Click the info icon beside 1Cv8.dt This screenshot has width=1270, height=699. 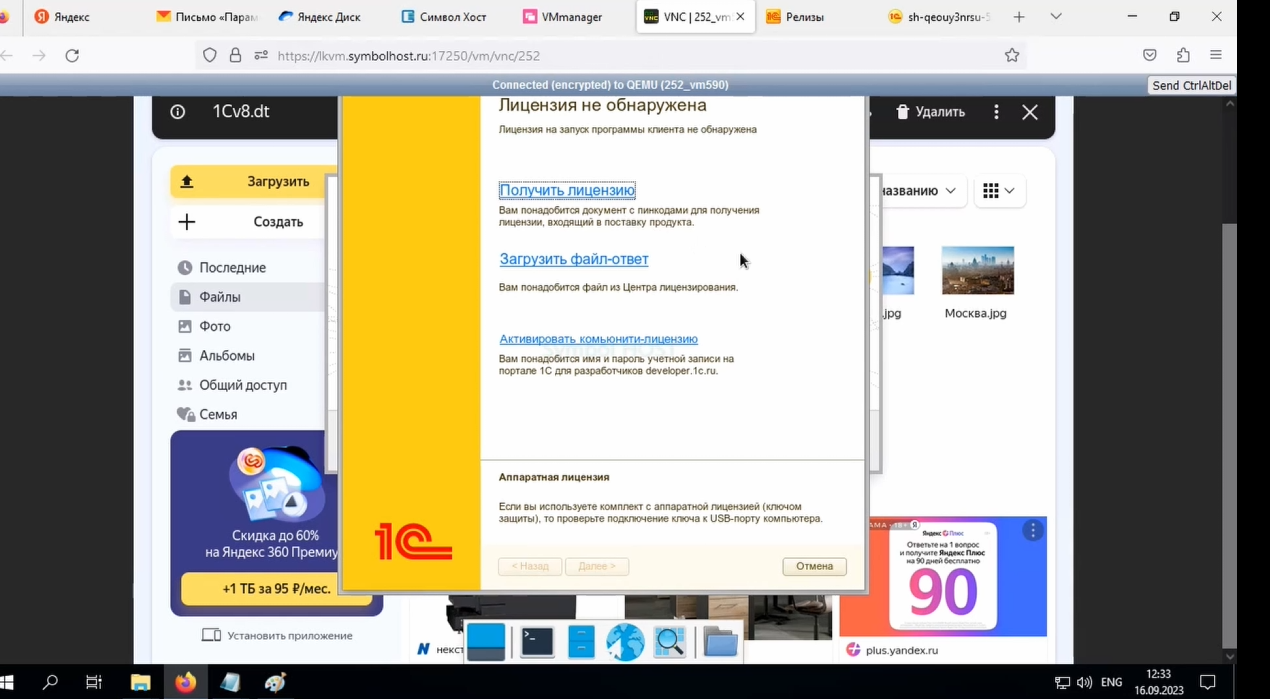point(178,112)
